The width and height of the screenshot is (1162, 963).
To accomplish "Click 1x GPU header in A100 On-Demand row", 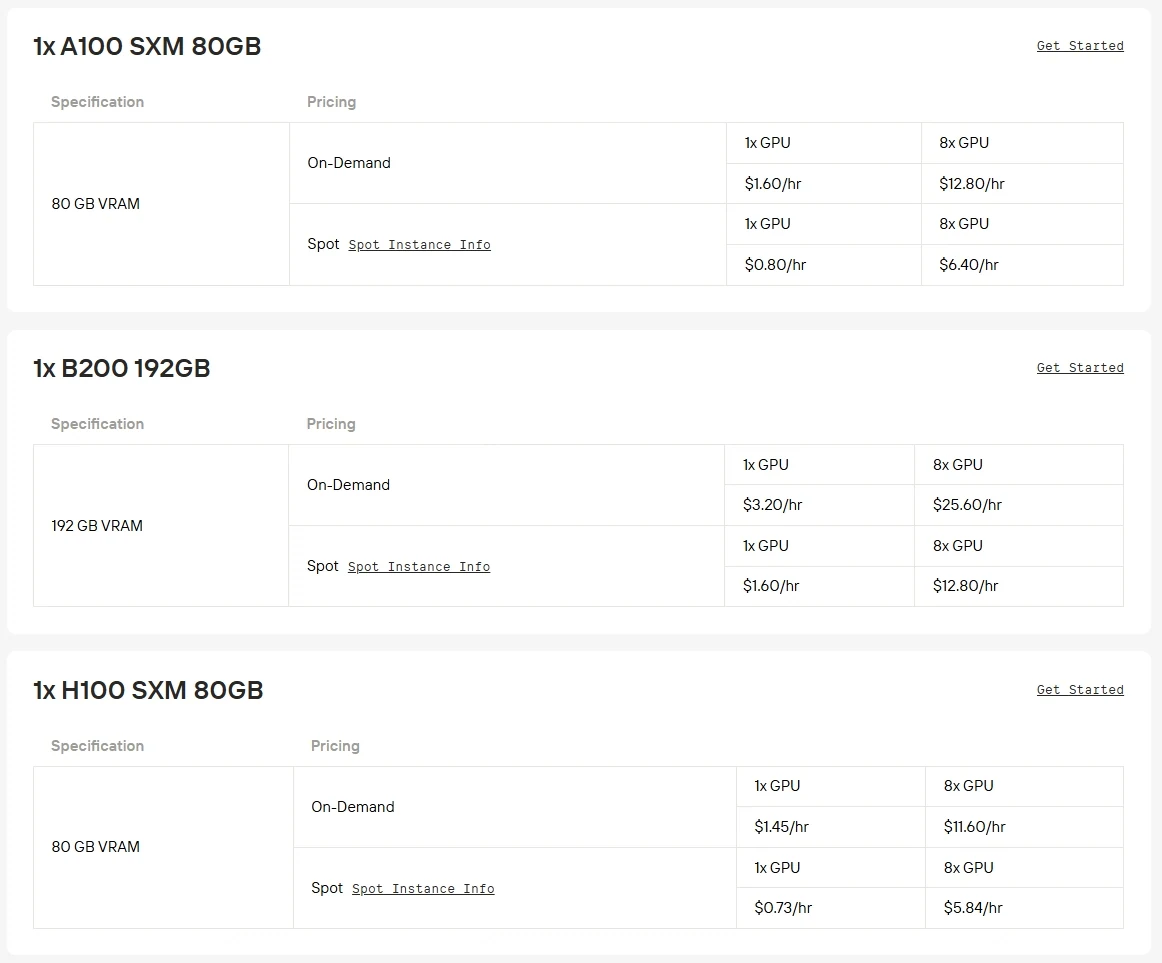I will coord(768,143).
